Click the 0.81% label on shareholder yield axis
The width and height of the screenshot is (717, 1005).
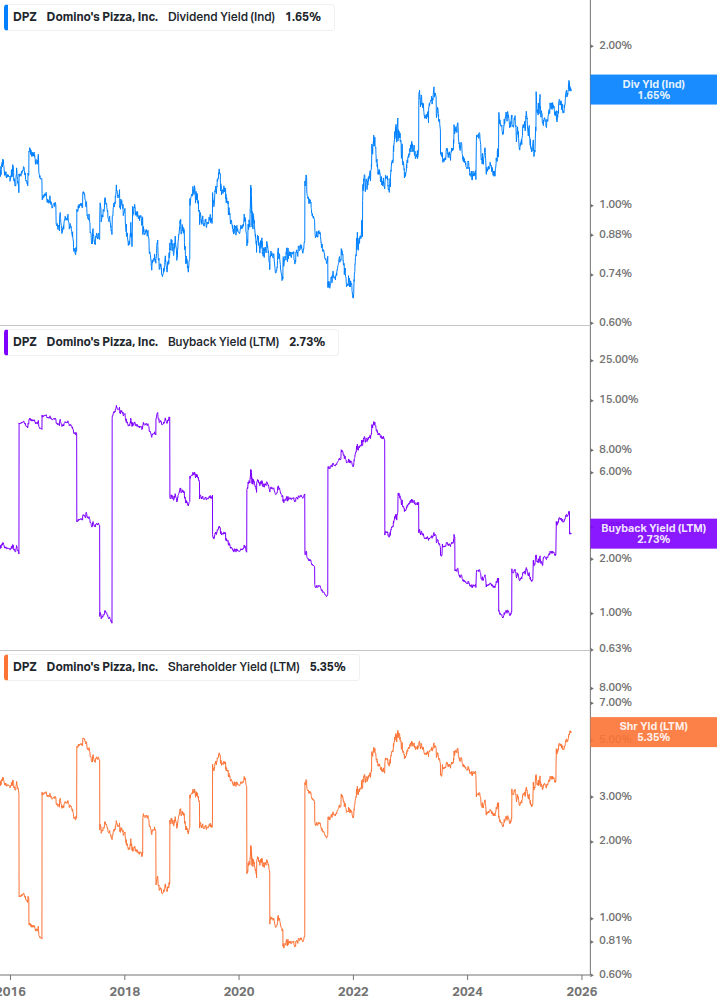click(x=616, y=941)
